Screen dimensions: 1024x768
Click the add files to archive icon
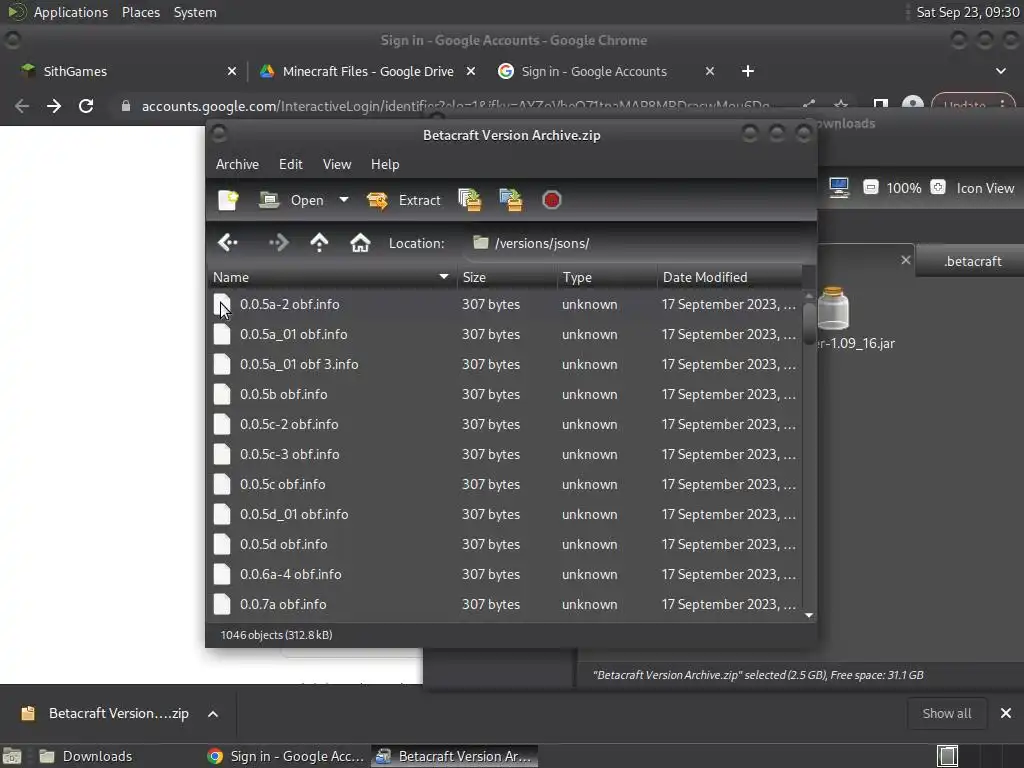470,200
